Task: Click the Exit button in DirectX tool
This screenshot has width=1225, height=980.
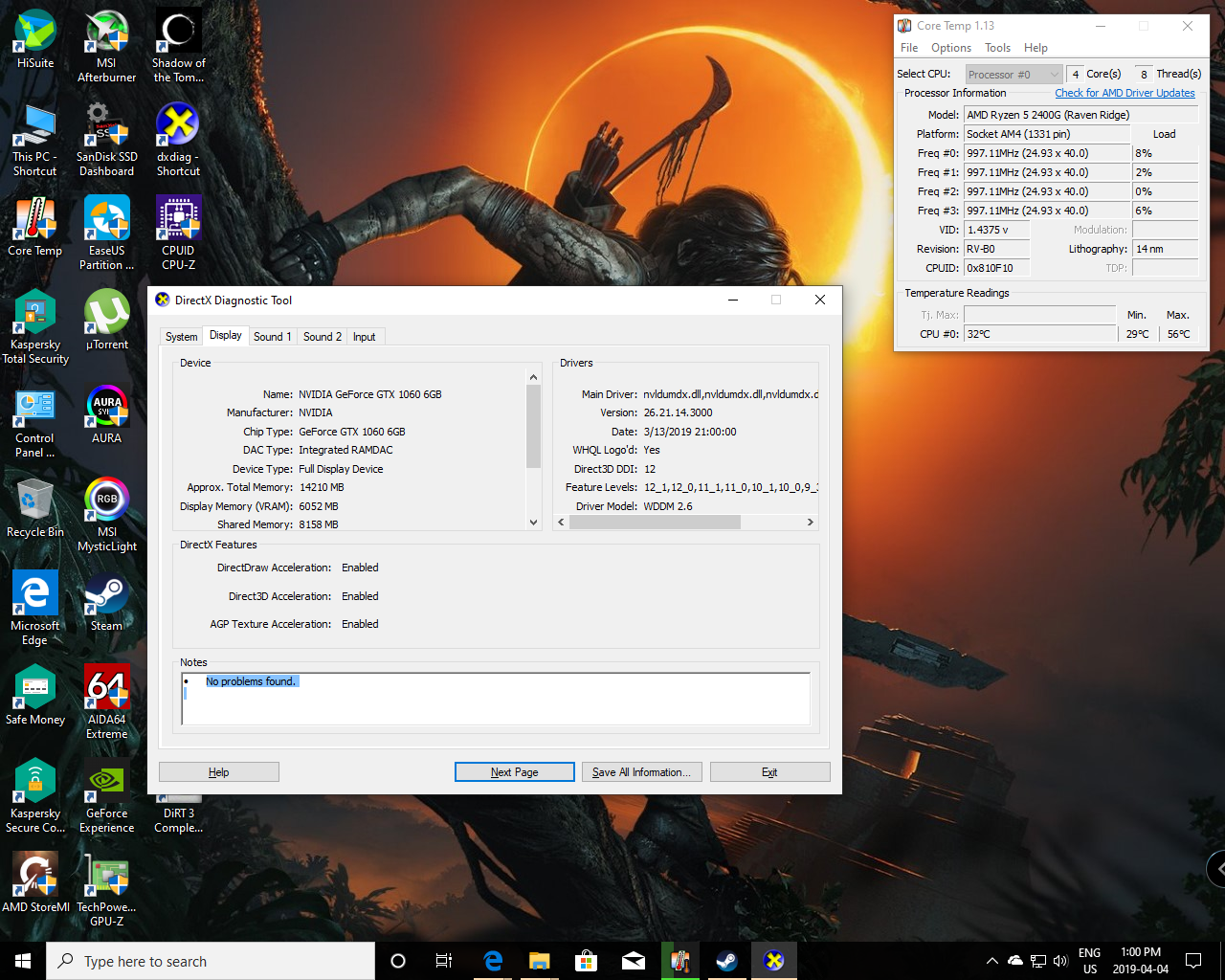Action: click(x=770, y=772)
